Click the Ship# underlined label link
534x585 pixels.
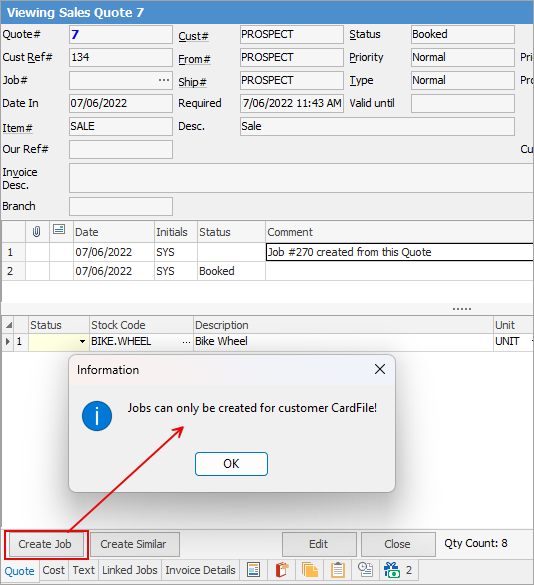pos(192,82)
